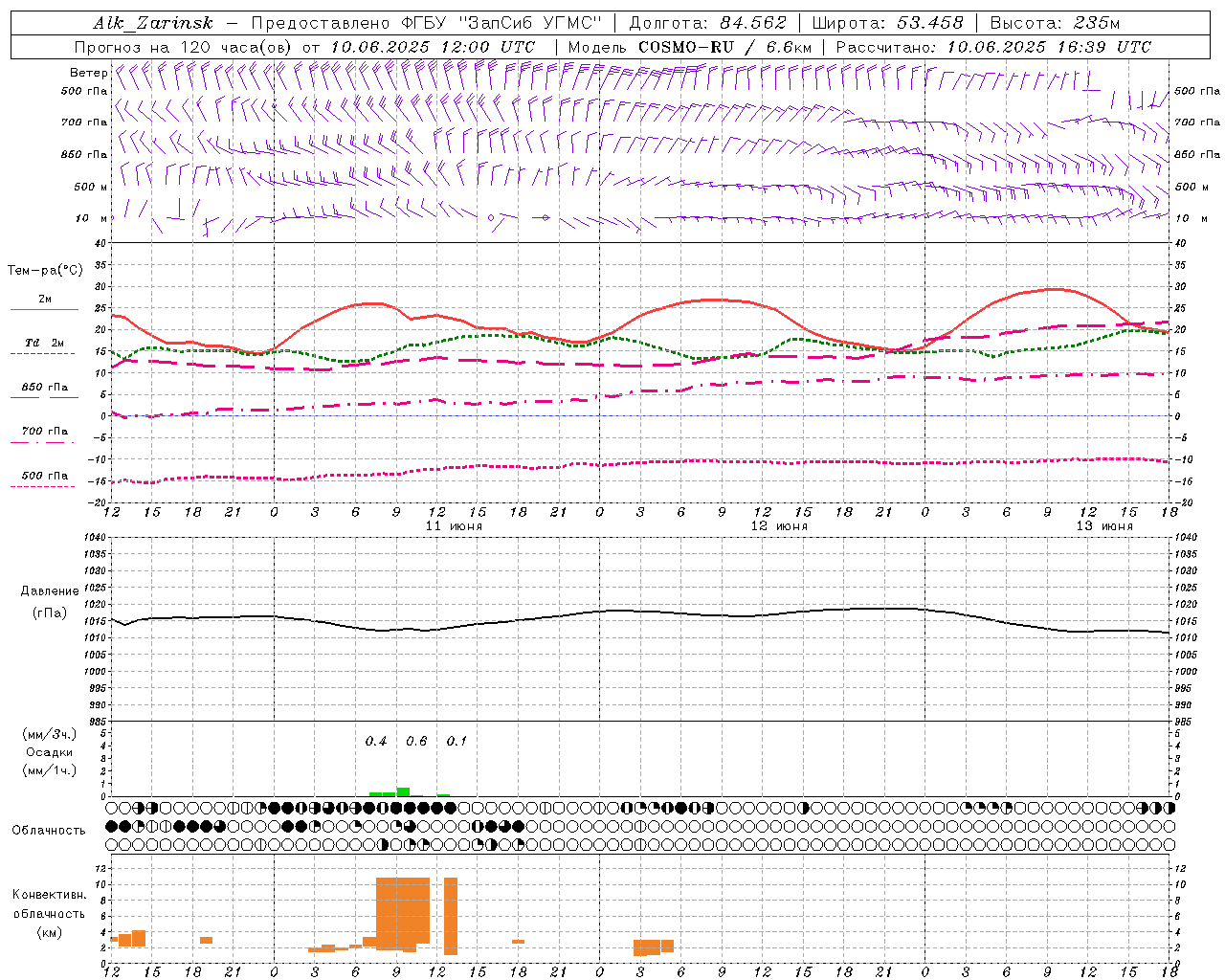1225x980 pixels.
Task: Click the tallest green precipitation bar
Action: click(403, 791)
